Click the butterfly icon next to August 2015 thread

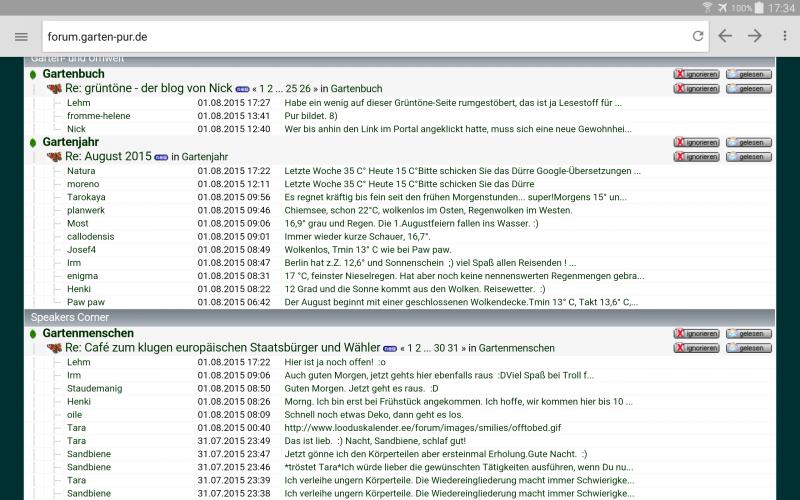[54, 157]
